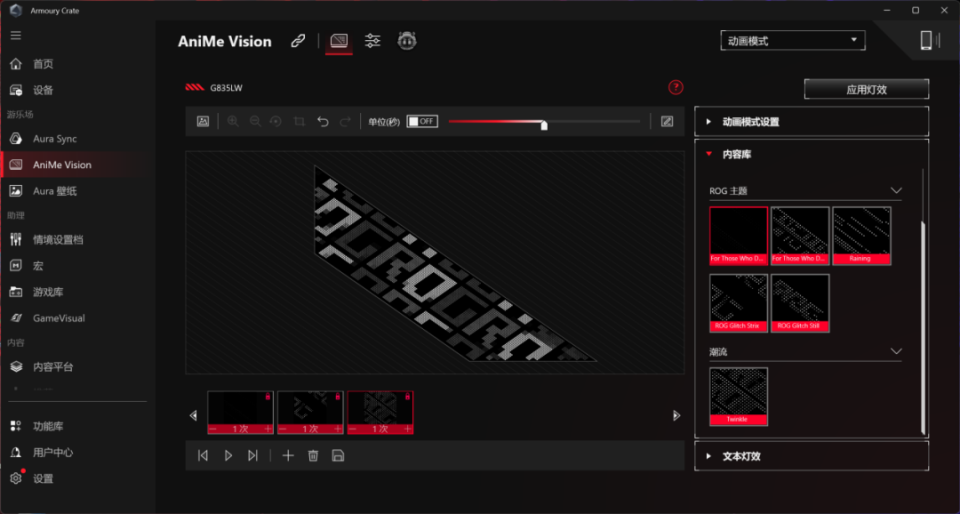Screen dimensions: 960x514
Task: Redo the last edit
Action: click(x=345, y=121)
